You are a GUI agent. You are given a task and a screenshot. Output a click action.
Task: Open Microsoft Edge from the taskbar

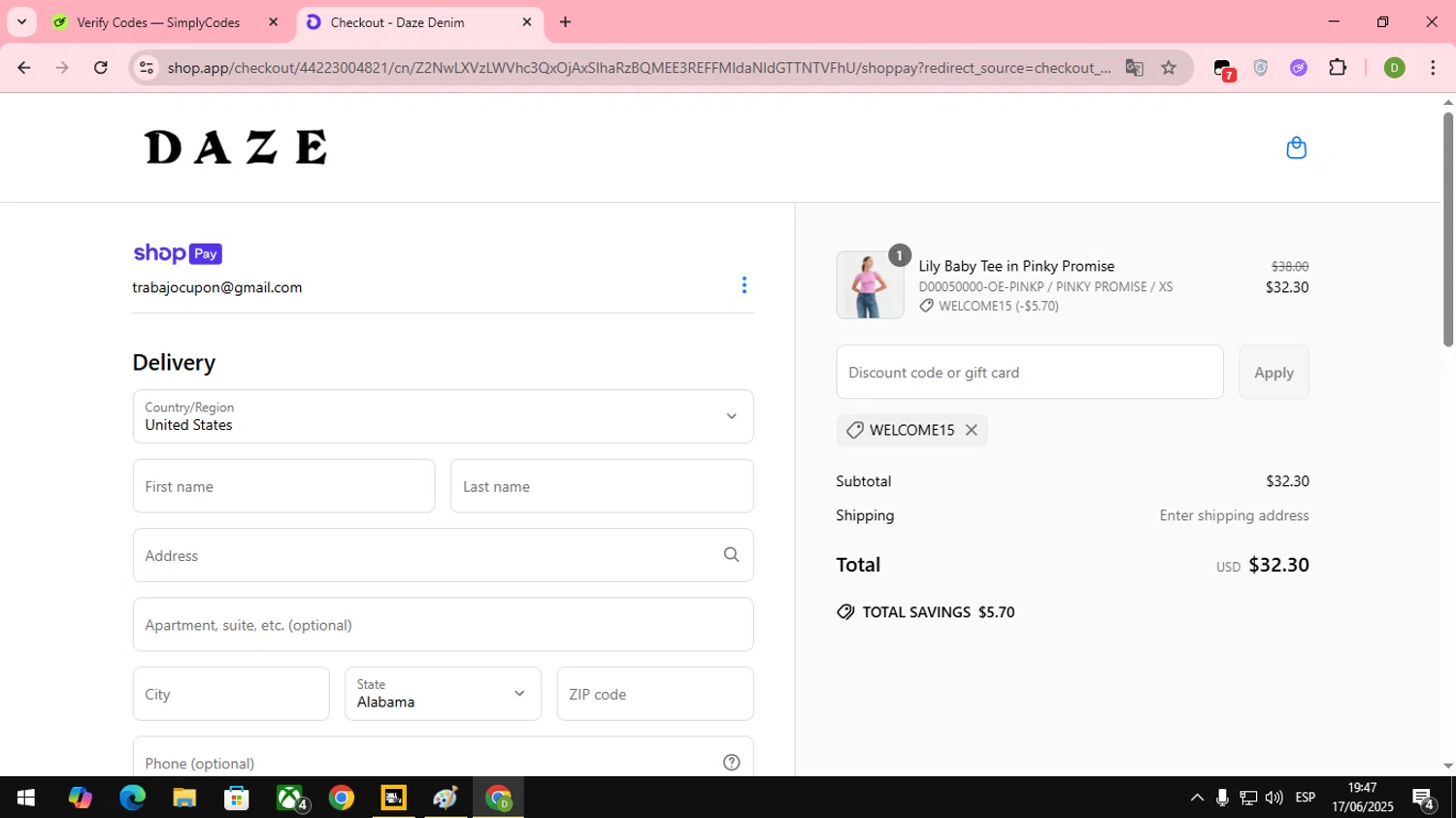tap(132, 798)
